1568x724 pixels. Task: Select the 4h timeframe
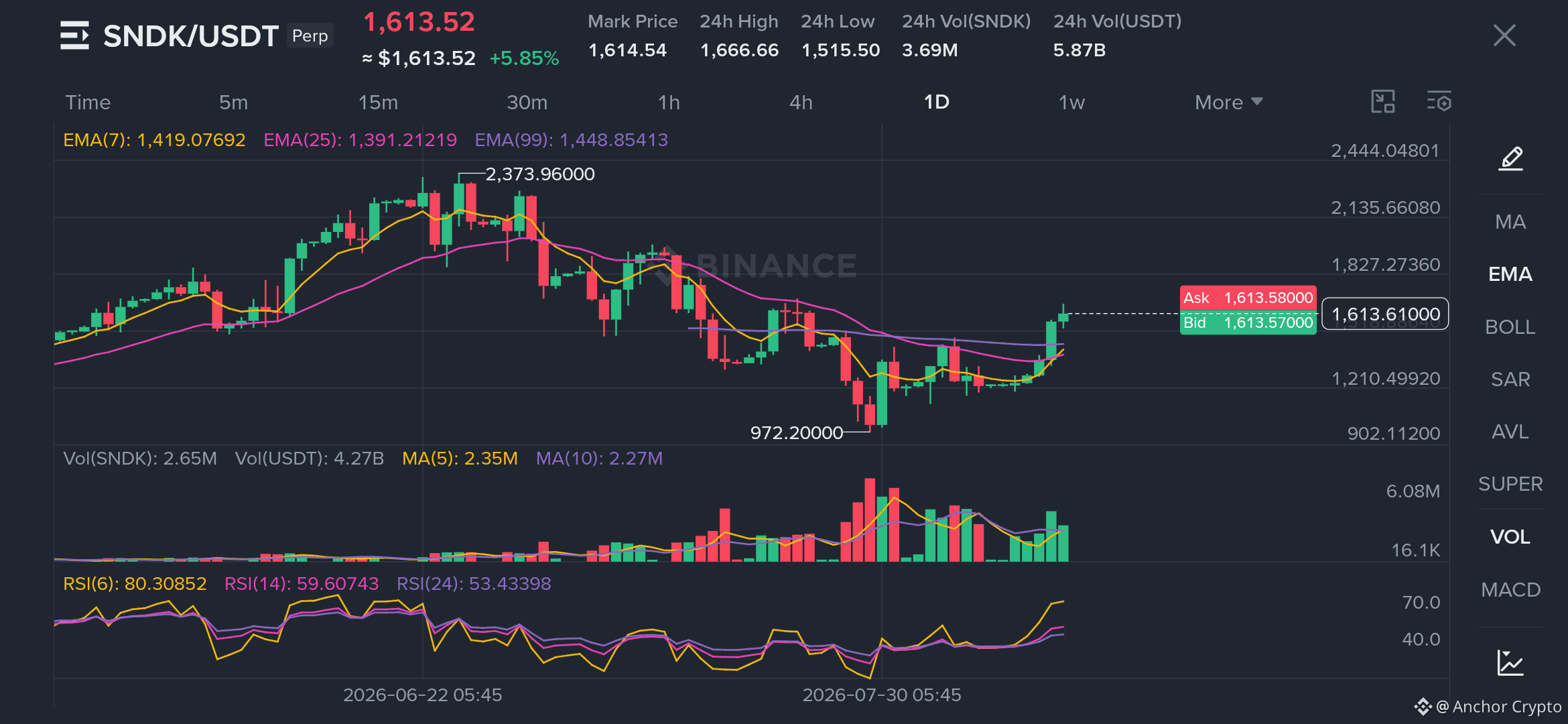coord(801,102)
